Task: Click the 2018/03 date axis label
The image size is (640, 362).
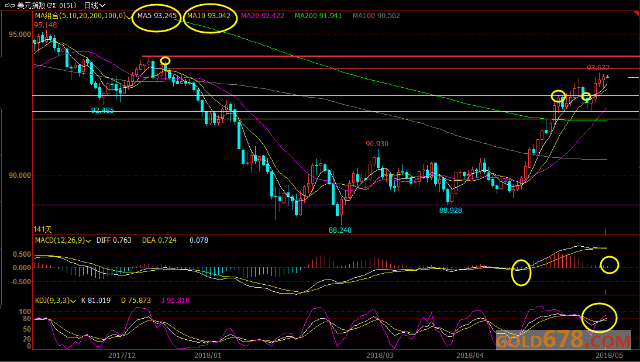Action: pyautogui.click(x=380, y=355)
